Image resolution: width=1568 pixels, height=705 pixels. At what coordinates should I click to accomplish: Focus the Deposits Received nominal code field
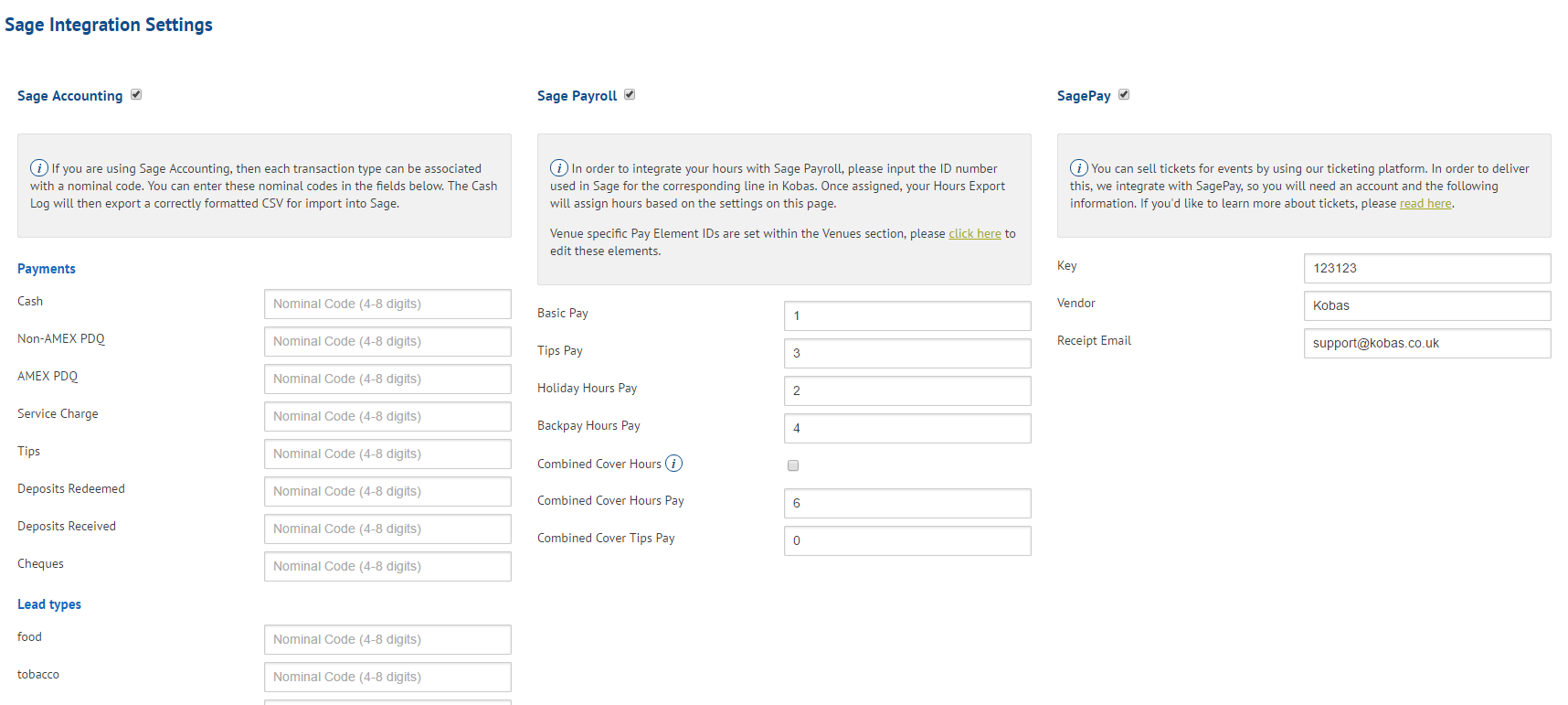point(387,529)
